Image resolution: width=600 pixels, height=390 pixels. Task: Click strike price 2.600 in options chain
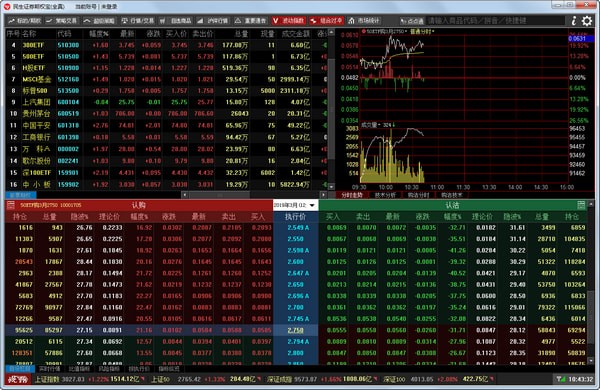295,262
